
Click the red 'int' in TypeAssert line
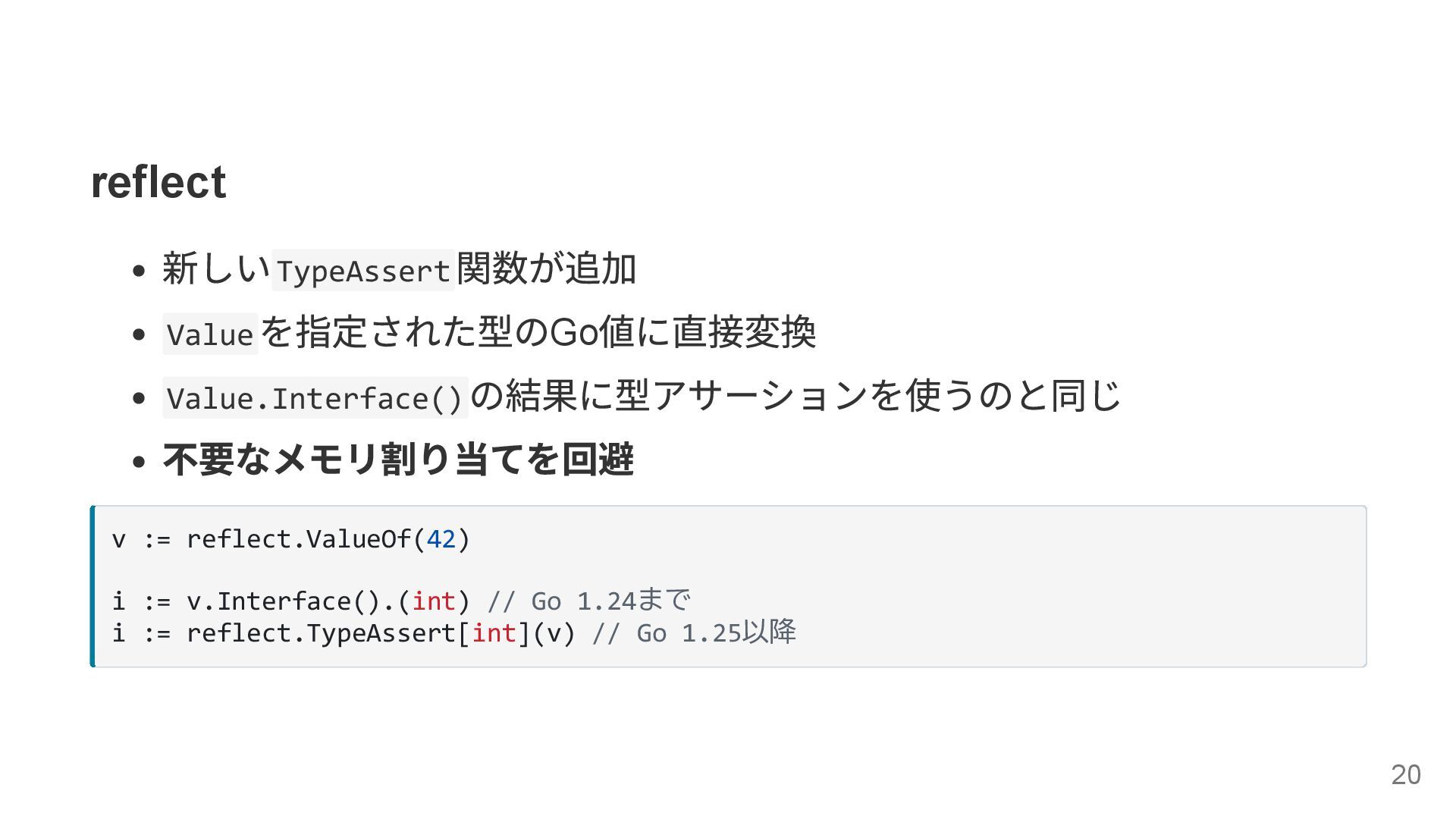pyautogui.click(x=494, y=633)
